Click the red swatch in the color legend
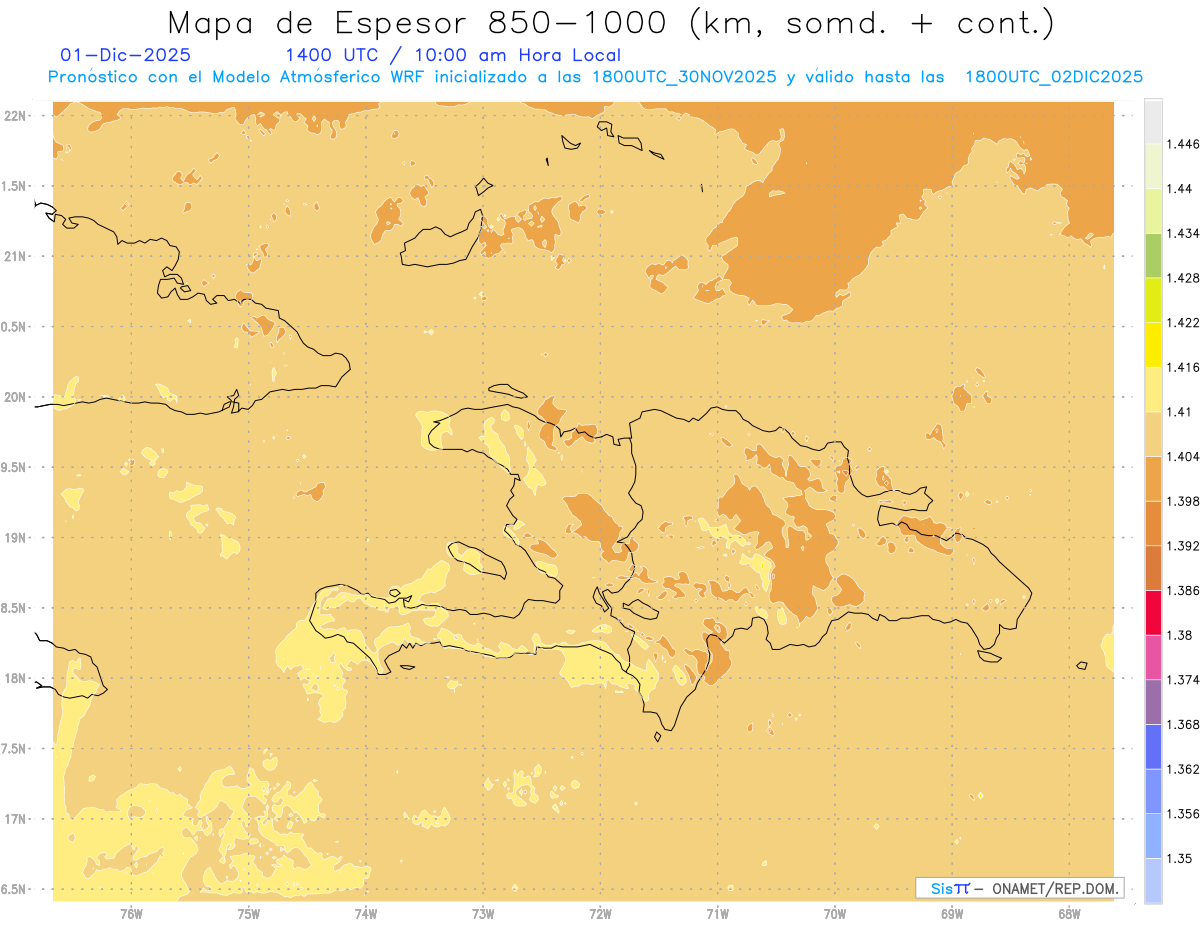Screen dimensions: 1200x927 tap(1153, 612)
